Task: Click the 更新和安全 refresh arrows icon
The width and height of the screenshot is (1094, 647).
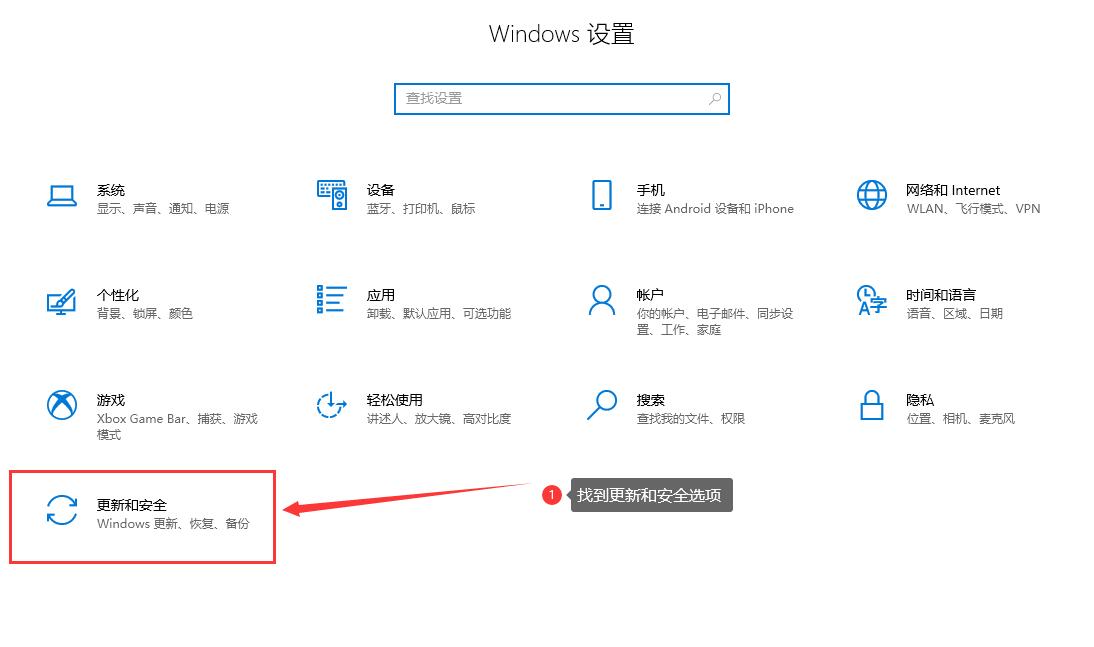Action: point(62,510)
